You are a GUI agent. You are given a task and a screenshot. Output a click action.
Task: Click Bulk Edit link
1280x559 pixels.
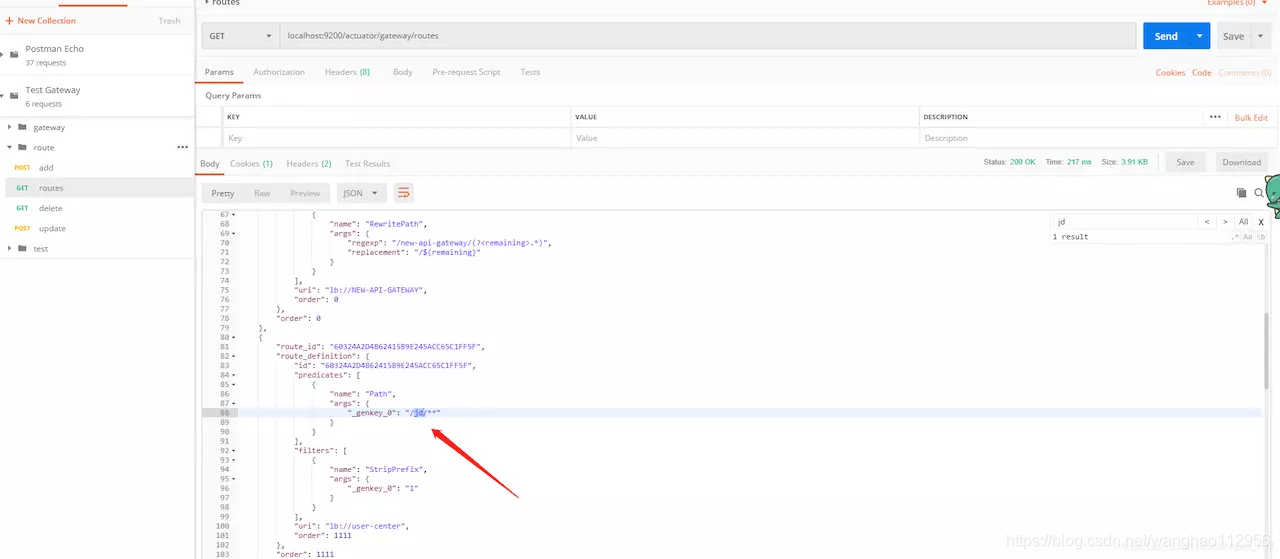(x=1251, y=118)
